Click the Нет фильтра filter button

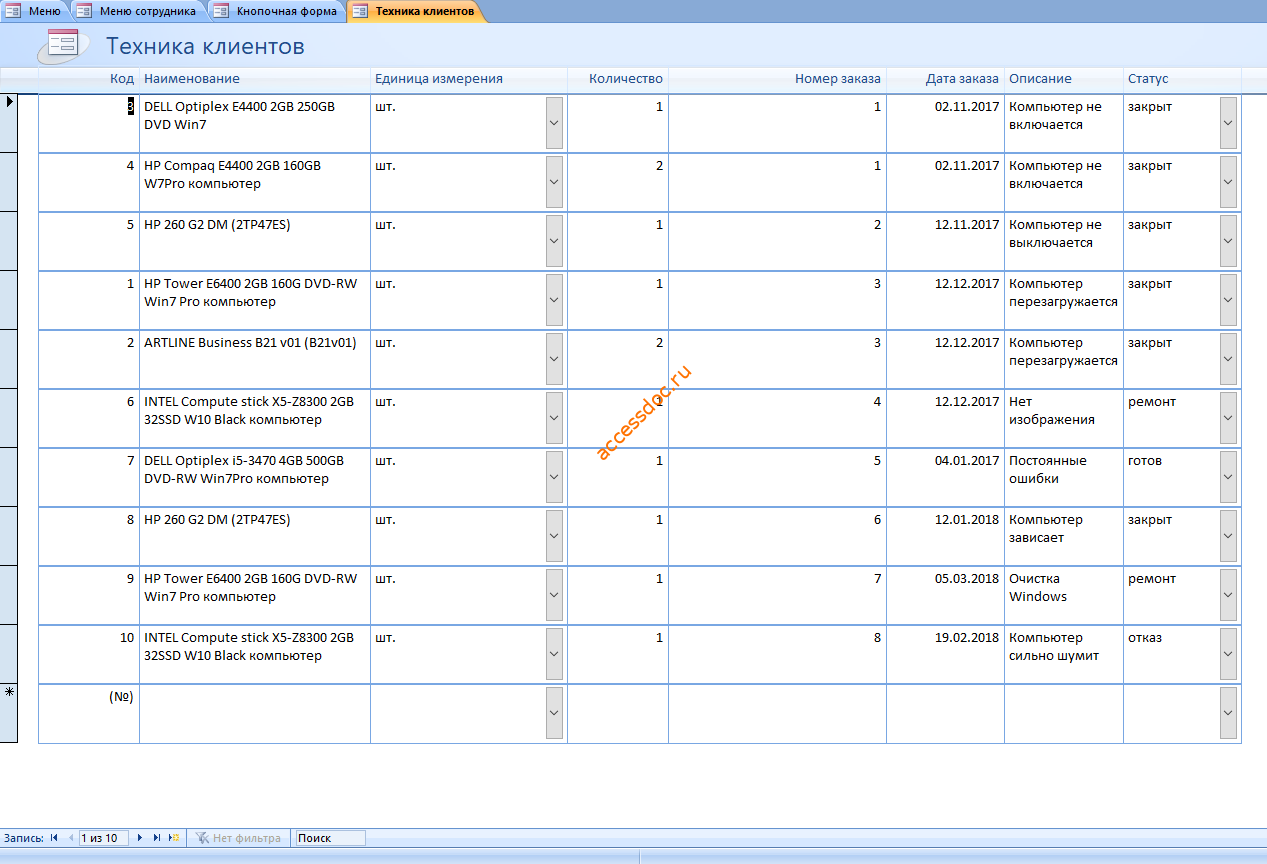pyautogui.click(x=238, y=838)
